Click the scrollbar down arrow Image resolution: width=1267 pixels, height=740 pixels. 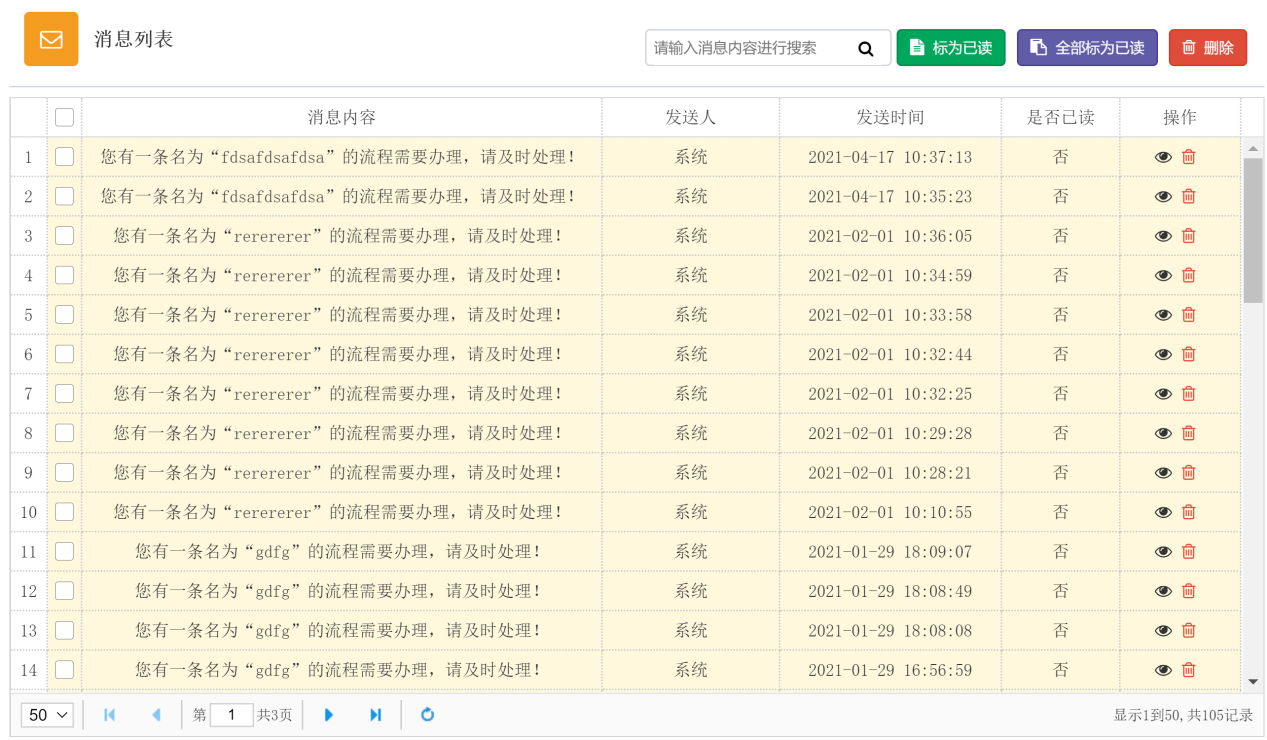[1253, 682]
